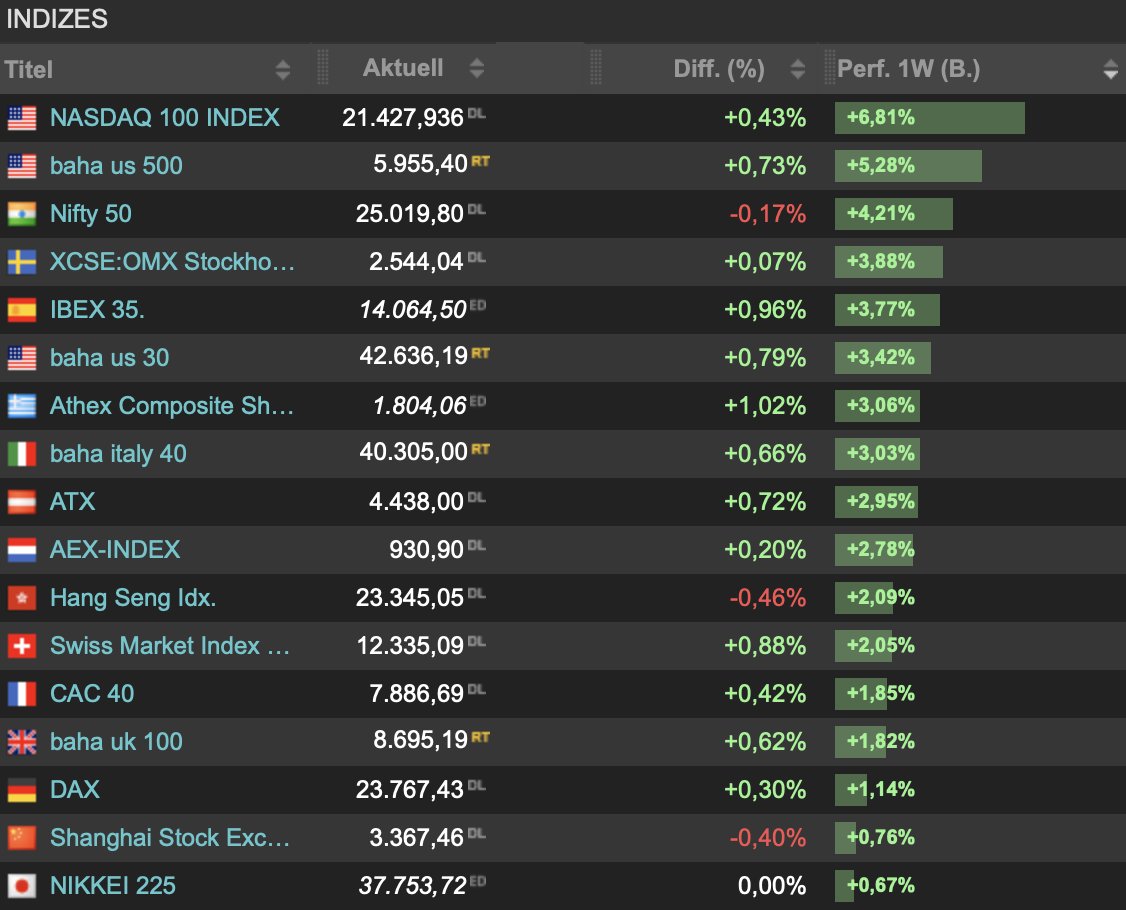
Task: Click the Sweden flag beside XCSE:OMX Stockholm
Action: [x=22, y=262]
